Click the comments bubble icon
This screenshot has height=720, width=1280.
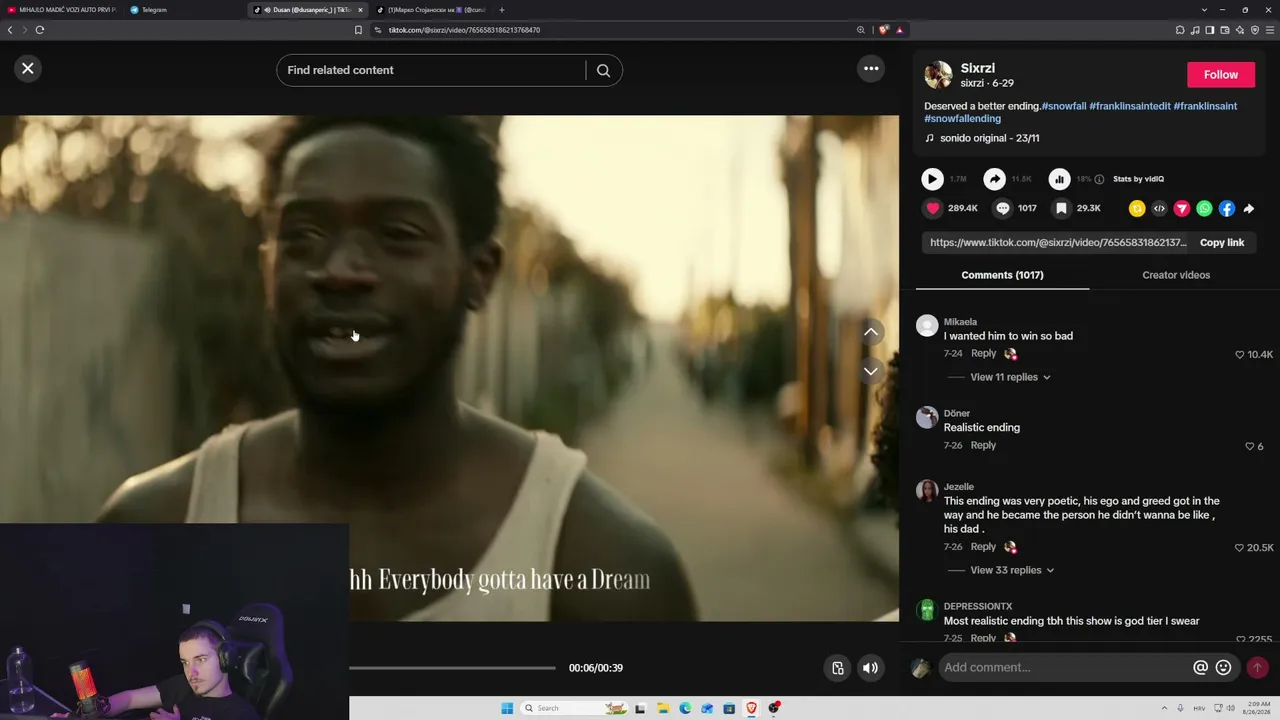(x=1003, y=208)
